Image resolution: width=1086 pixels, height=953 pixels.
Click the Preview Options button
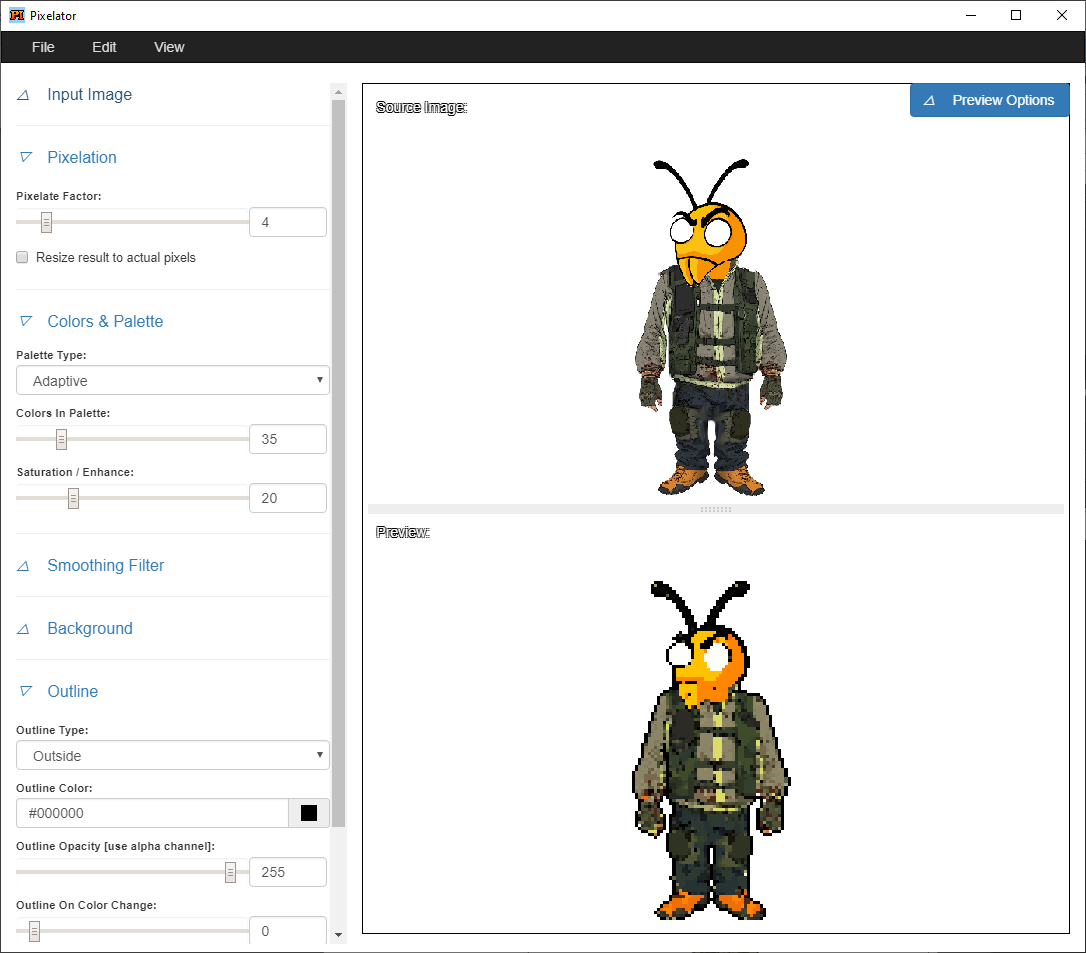point(989,100)
